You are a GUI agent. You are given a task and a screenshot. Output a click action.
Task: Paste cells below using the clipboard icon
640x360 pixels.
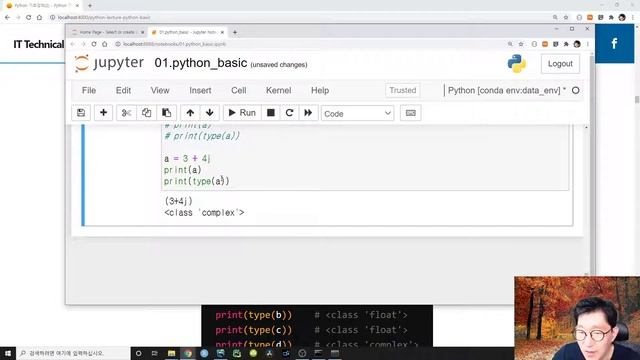click(167, 113)
